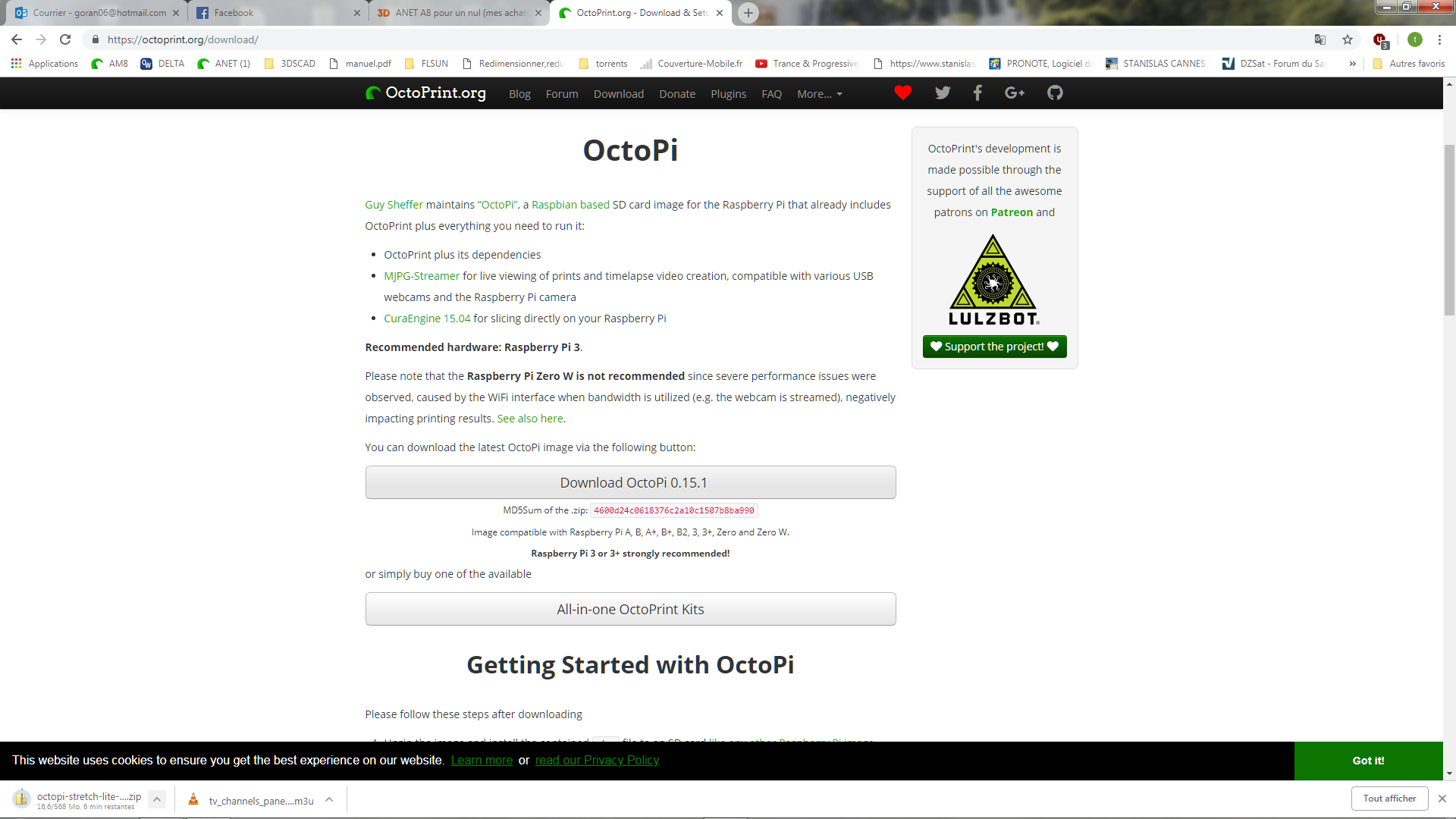Click the vertical page scrollbar
1456x819 pixels.
(1449, 229)
